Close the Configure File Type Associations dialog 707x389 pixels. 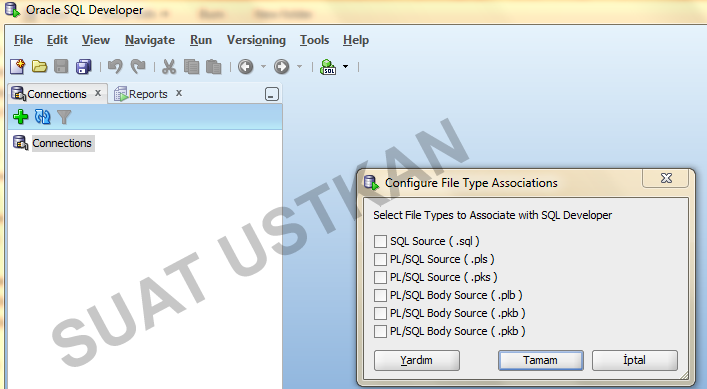pyautogui.click(x=666, y=178)
